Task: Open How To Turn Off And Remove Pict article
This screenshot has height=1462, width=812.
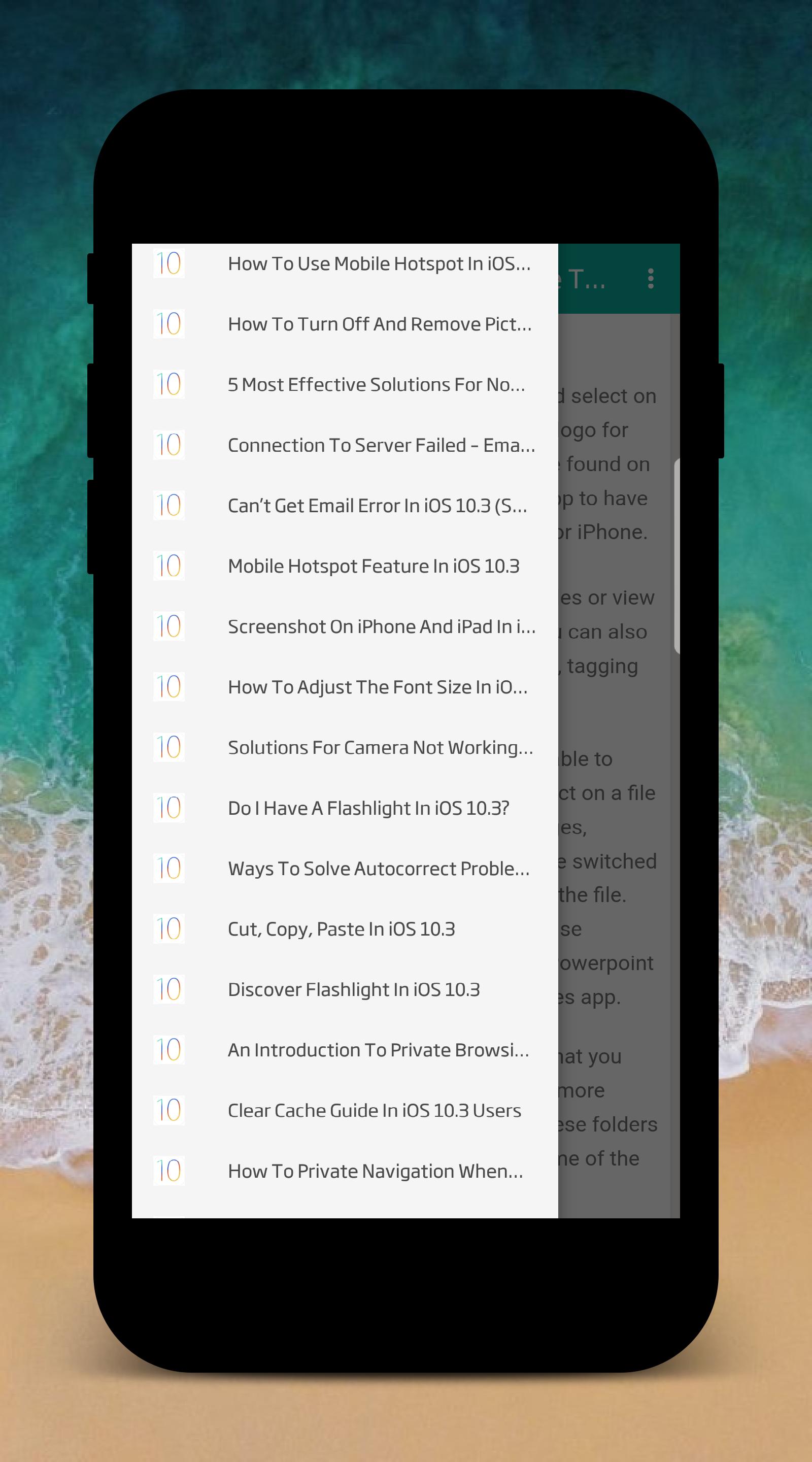Action: [x=345, y=324]
